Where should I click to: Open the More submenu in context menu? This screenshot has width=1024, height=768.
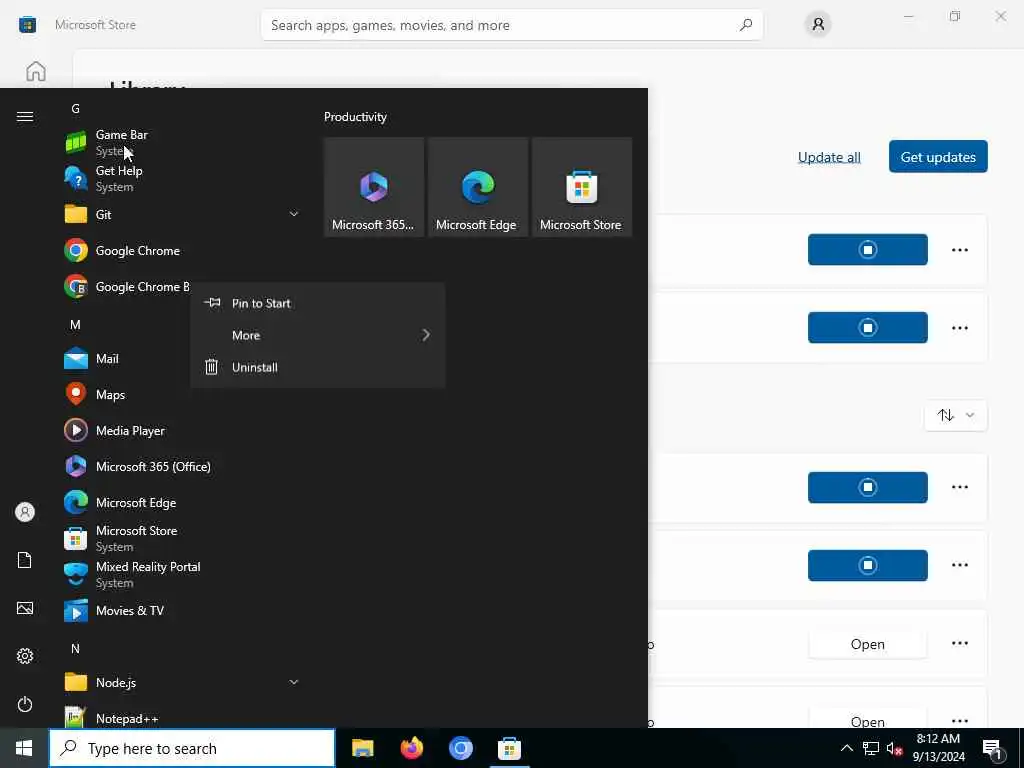click(317, 335)
